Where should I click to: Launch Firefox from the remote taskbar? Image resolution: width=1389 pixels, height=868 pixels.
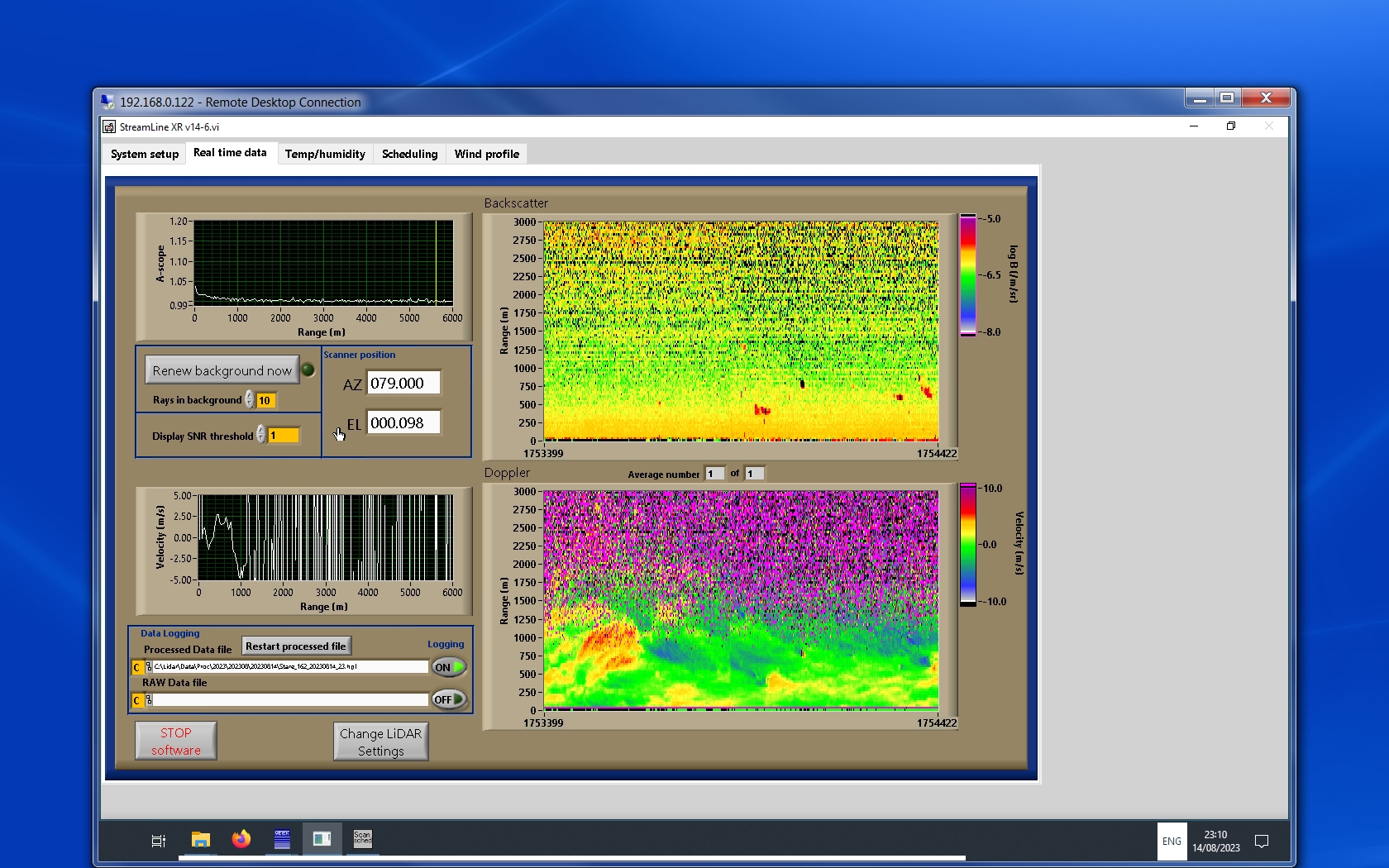point(241,840)
